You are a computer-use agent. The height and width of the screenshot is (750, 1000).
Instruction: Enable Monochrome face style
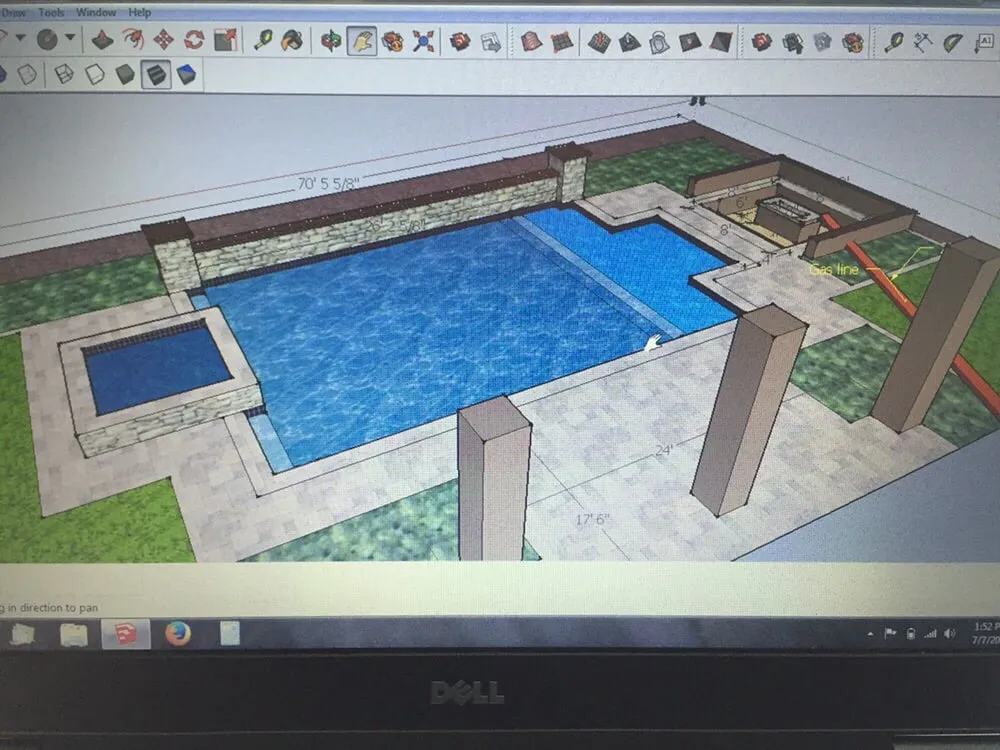(185, 74)
